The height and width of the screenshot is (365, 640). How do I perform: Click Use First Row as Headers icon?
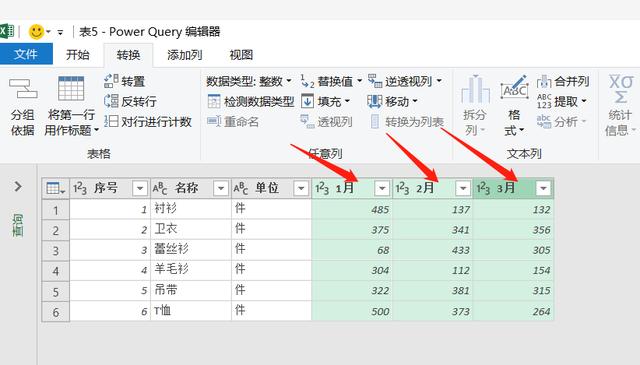coord(71,88)
